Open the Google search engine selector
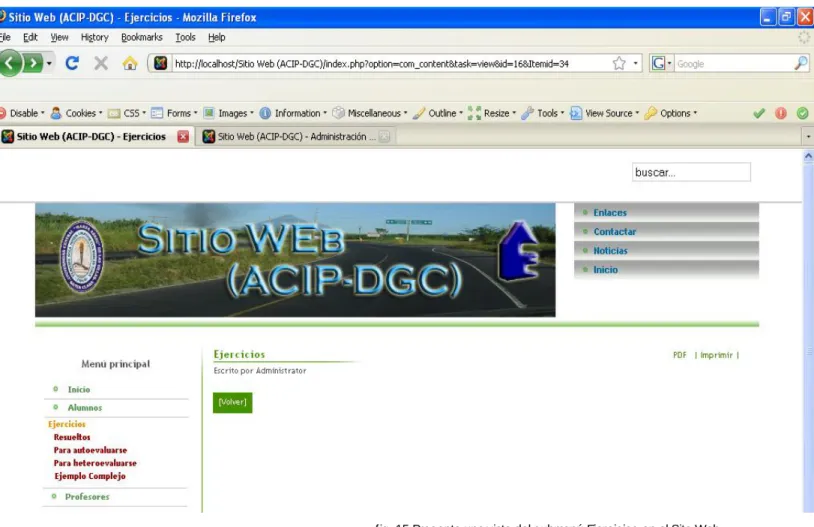This screenshot has height=527, width=814. 661,63
